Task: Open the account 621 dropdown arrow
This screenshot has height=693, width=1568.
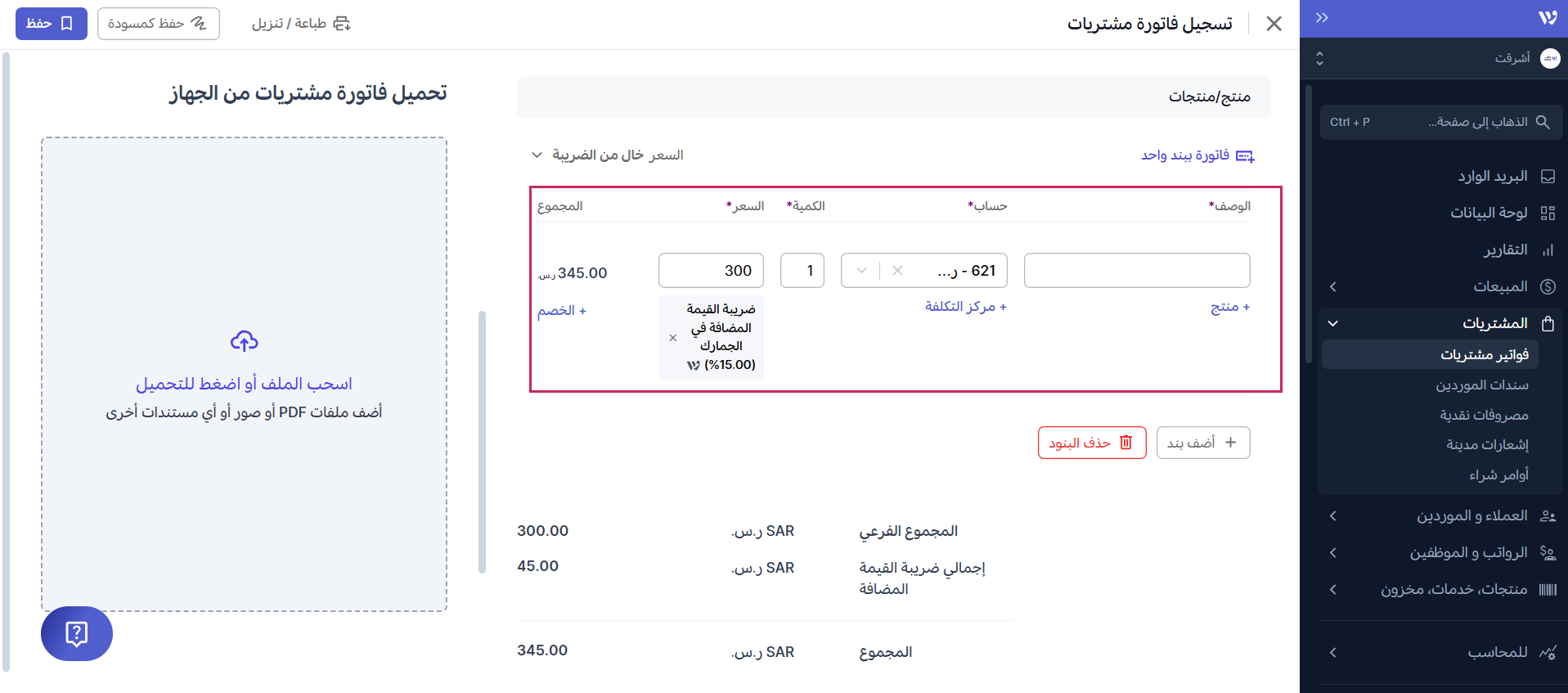Action: [x=861, y=271]
